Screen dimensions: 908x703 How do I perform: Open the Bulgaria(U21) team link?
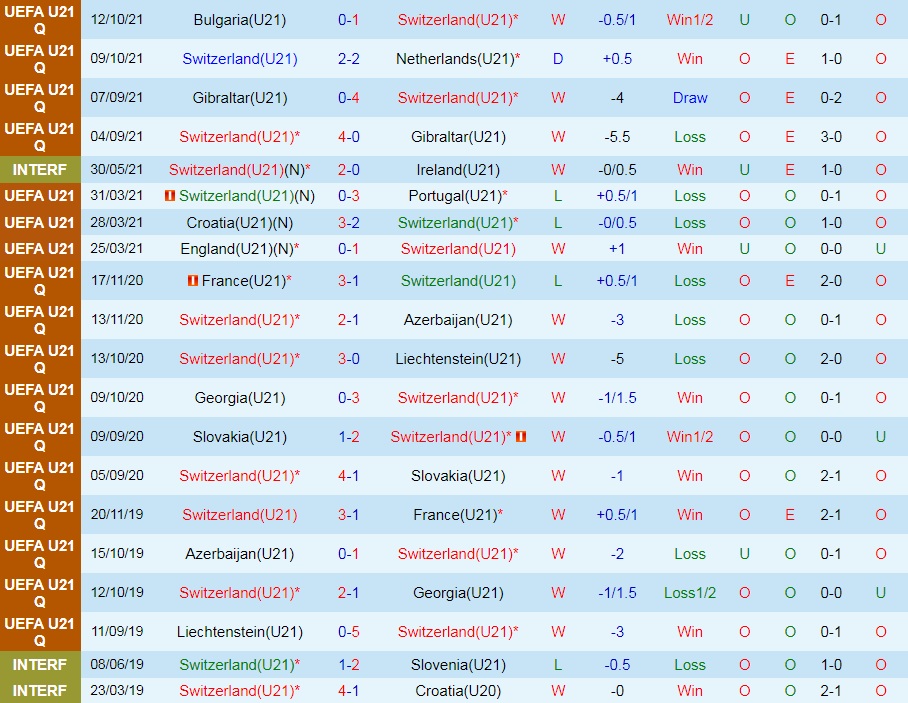pos(240,20)
